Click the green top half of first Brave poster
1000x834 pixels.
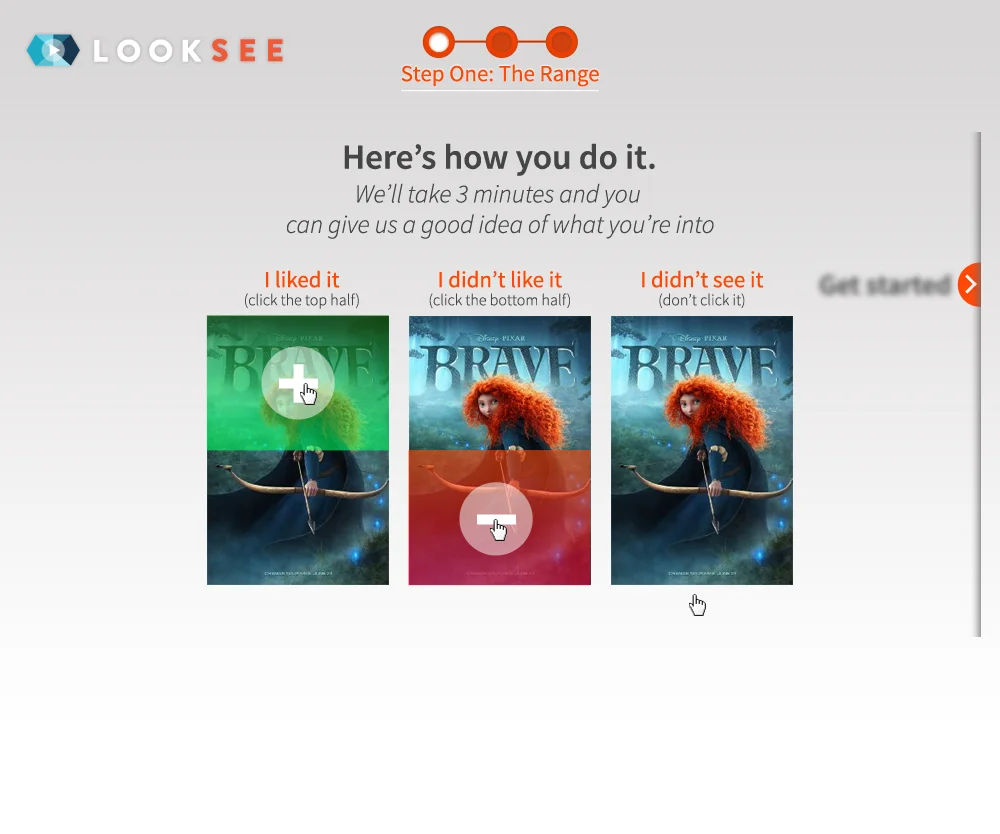pos(298,383)
